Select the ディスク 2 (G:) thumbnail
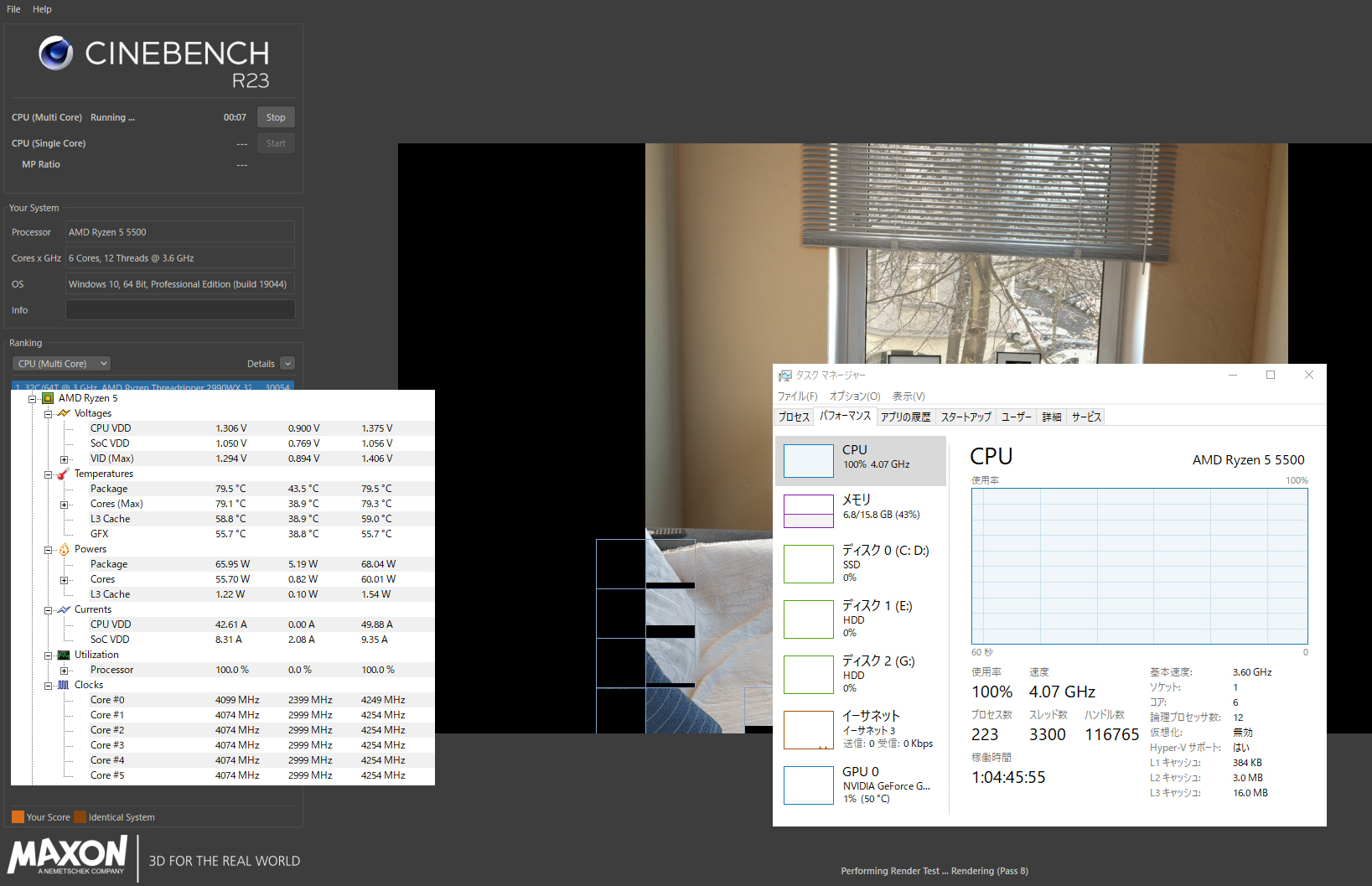 (808, 674)
